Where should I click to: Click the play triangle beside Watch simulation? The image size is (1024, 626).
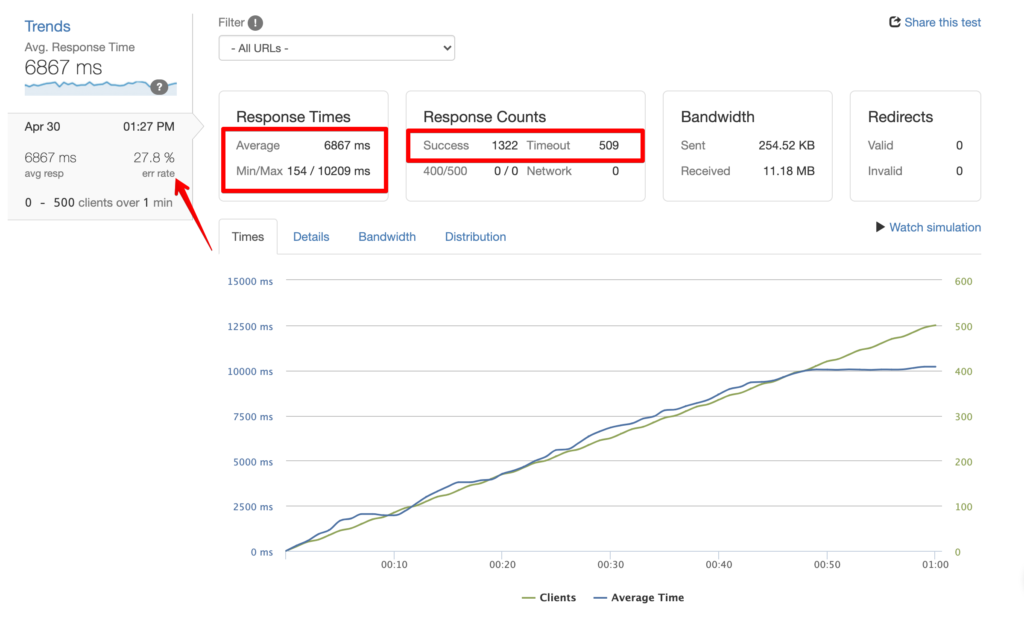879,227
